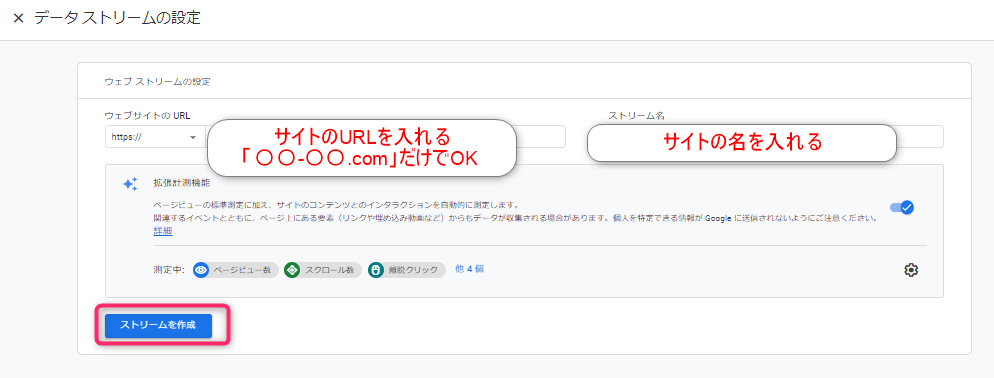
Task: Select the ページビュー数 chip
Action: coord(236,270)
